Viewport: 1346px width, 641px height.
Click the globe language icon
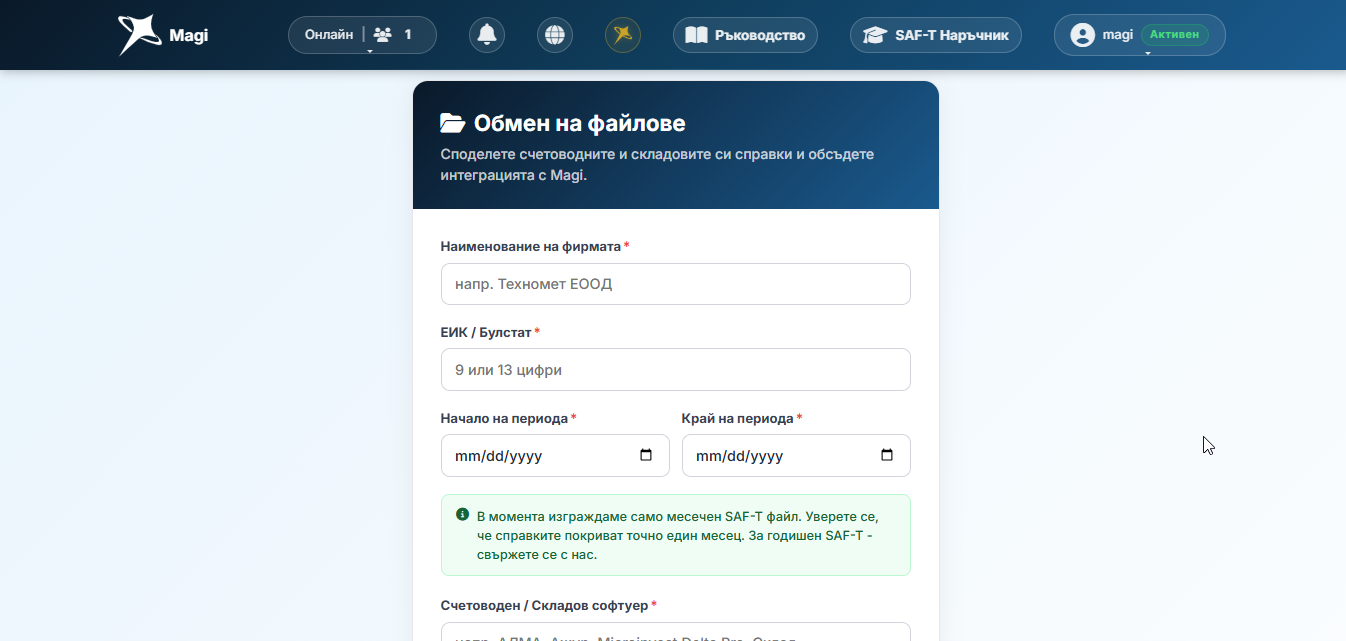tap(555, 35)
